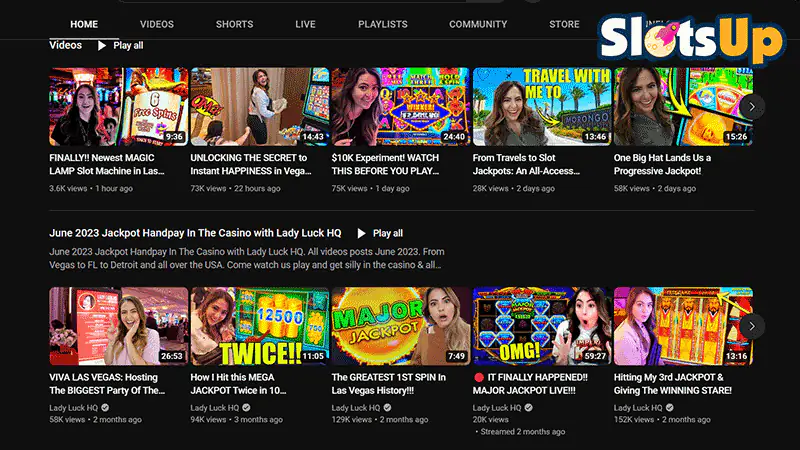
Task: Open $10K Experiment video thumbnail
Action: click(x=401, y=107)
